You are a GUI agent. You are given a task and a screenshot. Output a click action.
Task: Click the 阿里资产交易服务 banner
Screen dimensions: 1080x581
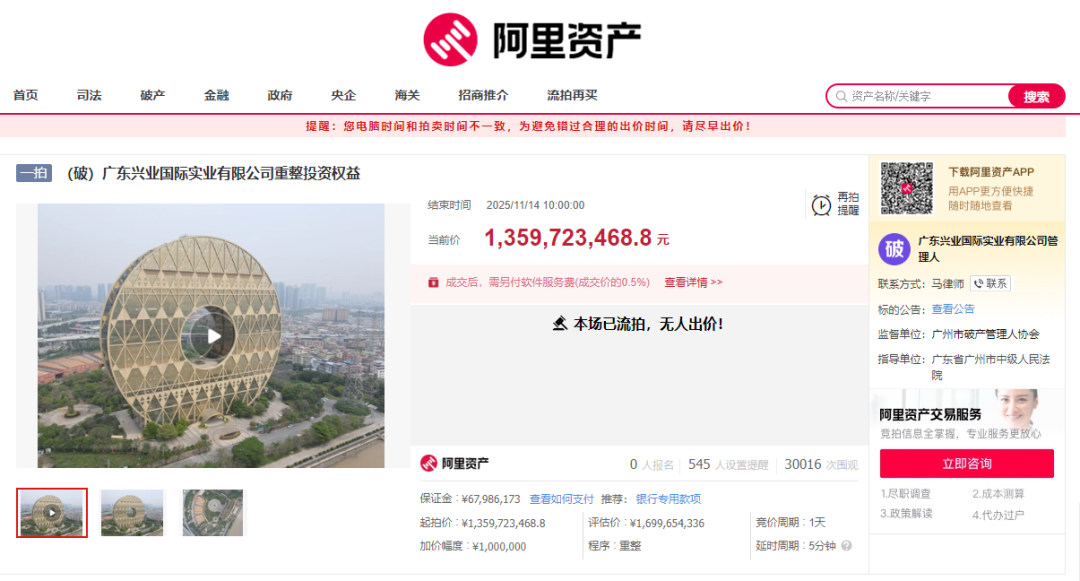[x=966, y=415]
